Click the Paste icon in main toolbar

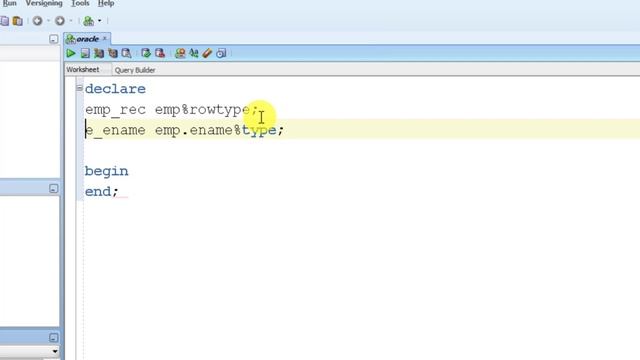tap(18, 21)
